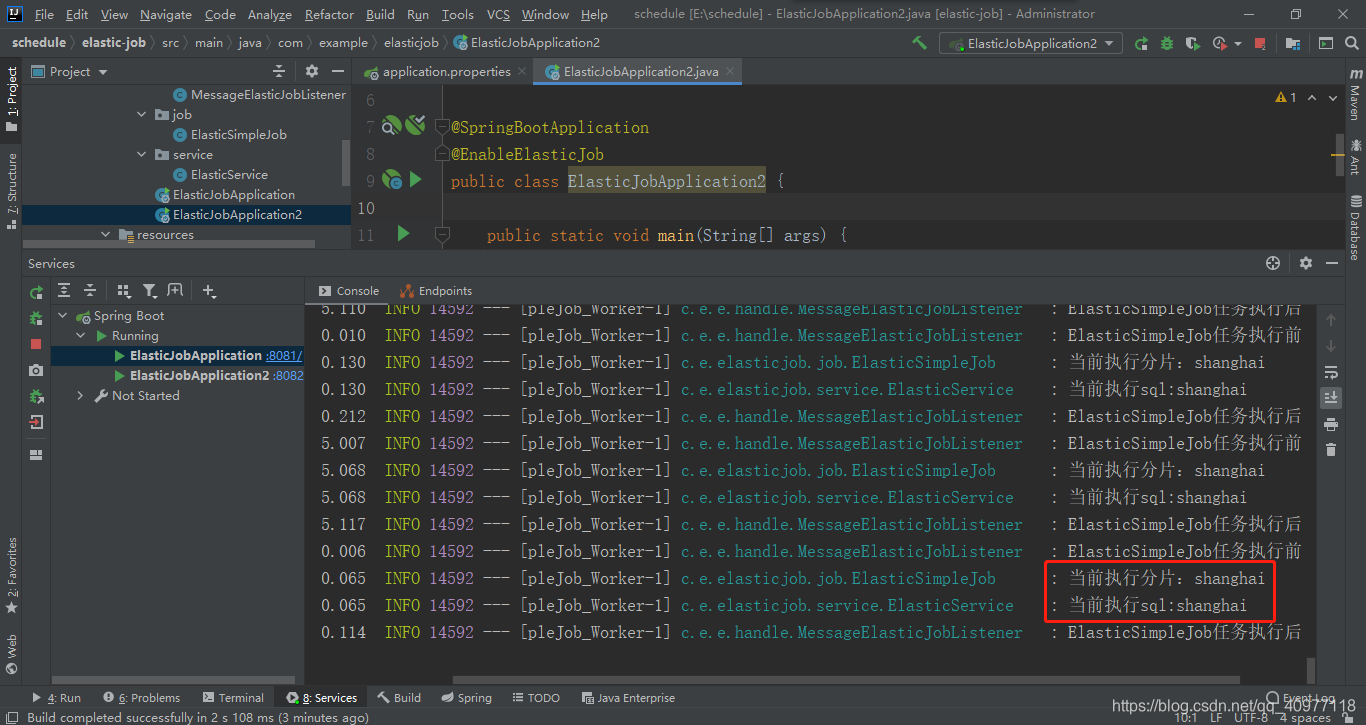The height and width of the screenshot is (725, 1366).
Task: Collapse the service folder in Project tree
Action: click(142, 154)
